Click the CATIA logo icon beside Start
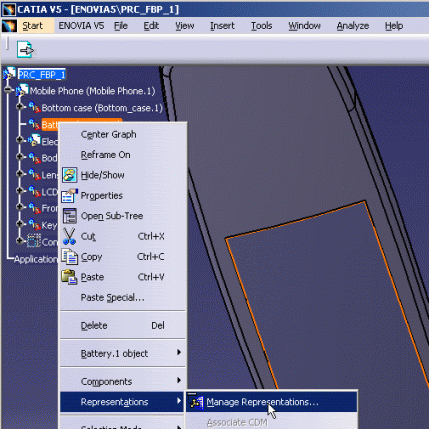The image size is (429, 429). point(9,26)
